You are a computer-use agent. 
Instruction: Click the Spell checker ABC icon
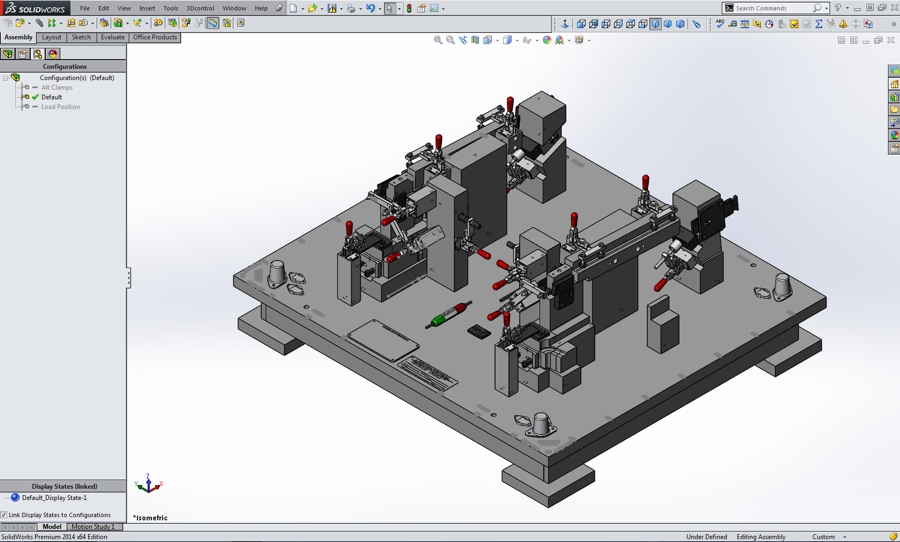(720, 24)
